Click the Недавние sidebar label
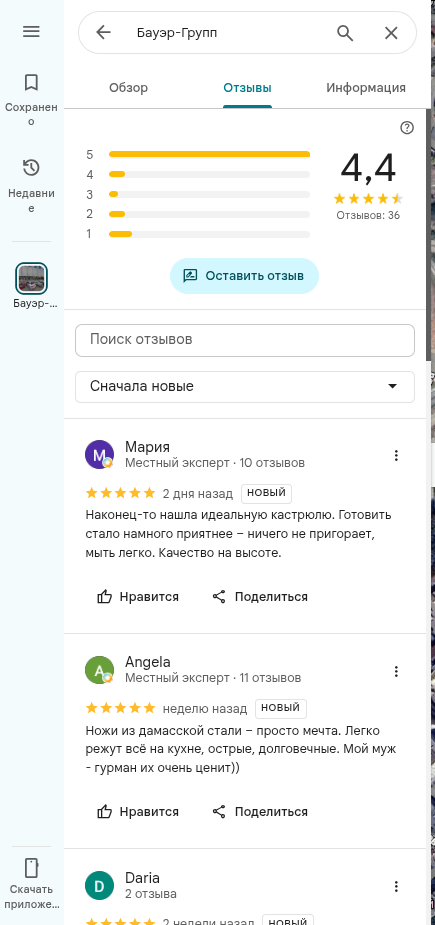This screenshot has height=925, width=435. point(31,201)
